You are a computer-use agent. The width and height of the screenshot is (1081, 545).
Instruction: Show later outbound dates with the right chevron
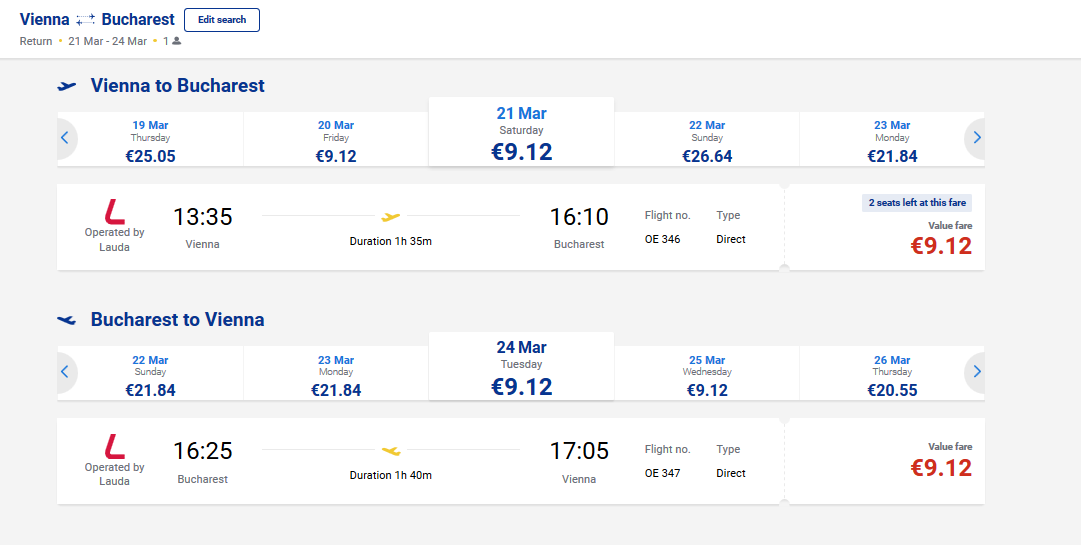point(974,138)
